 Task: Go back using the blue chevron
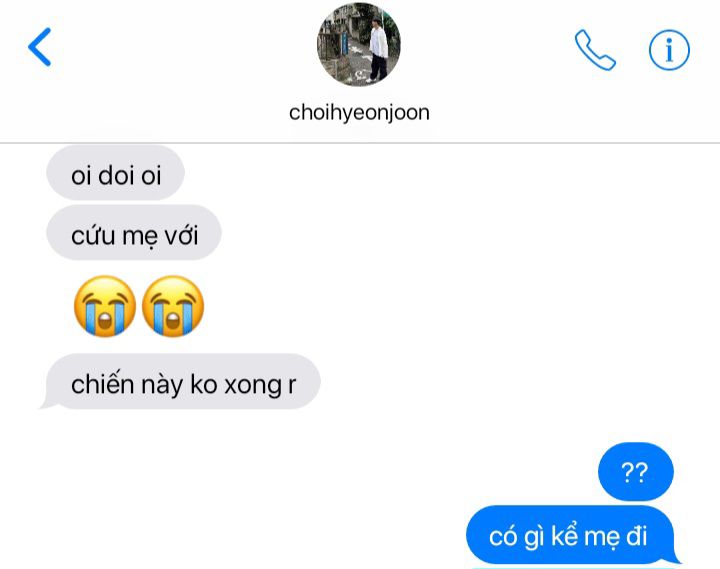point(39,47)
